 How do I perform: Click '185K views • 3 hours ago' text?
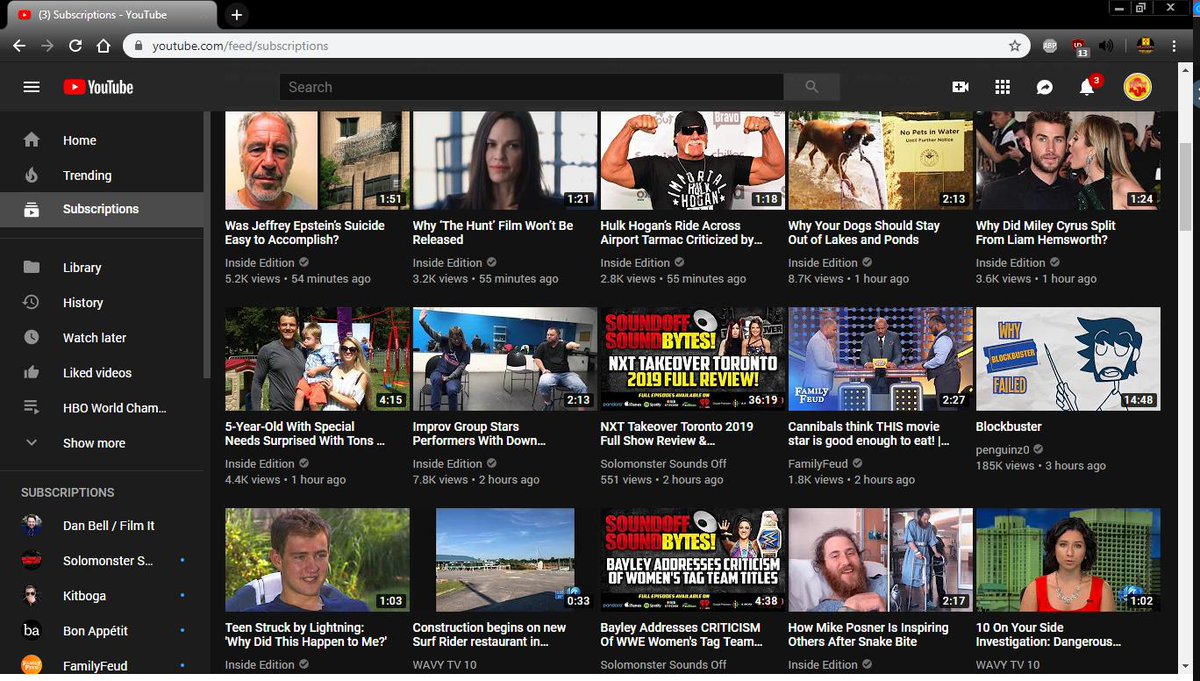point(1041,466)
